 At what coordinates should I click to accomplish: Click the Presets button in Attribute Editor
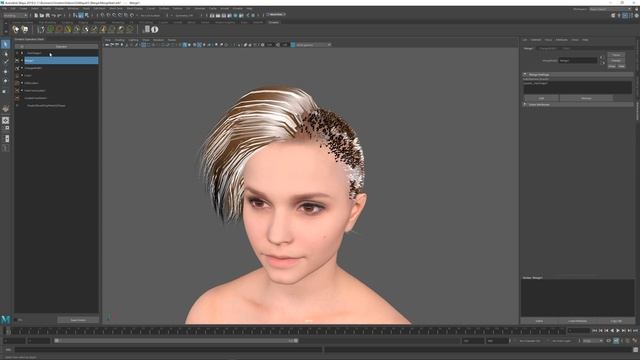pos(616,60)
